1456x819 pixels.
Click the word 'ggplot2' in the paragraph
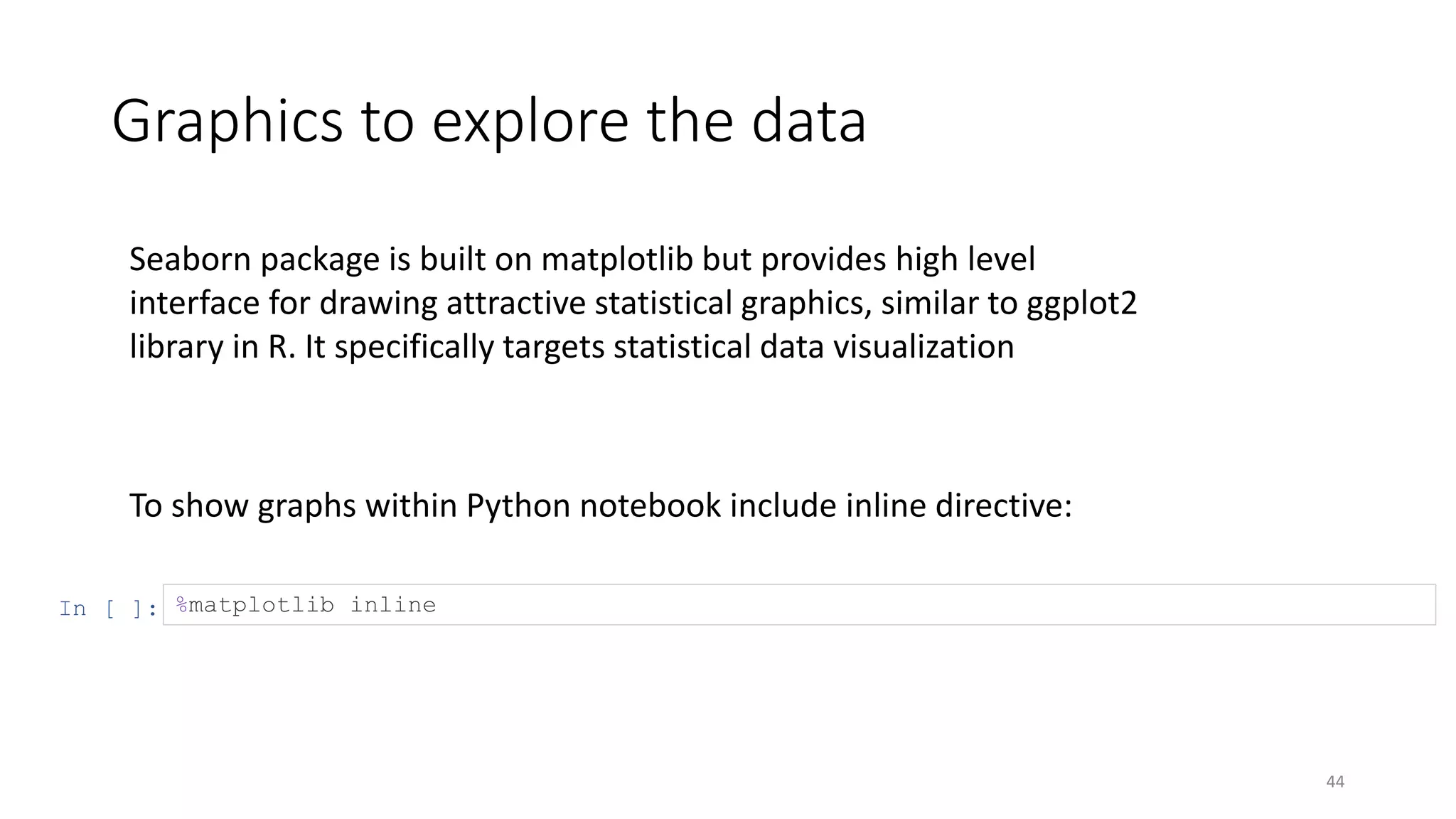(x=1081, y=304)
